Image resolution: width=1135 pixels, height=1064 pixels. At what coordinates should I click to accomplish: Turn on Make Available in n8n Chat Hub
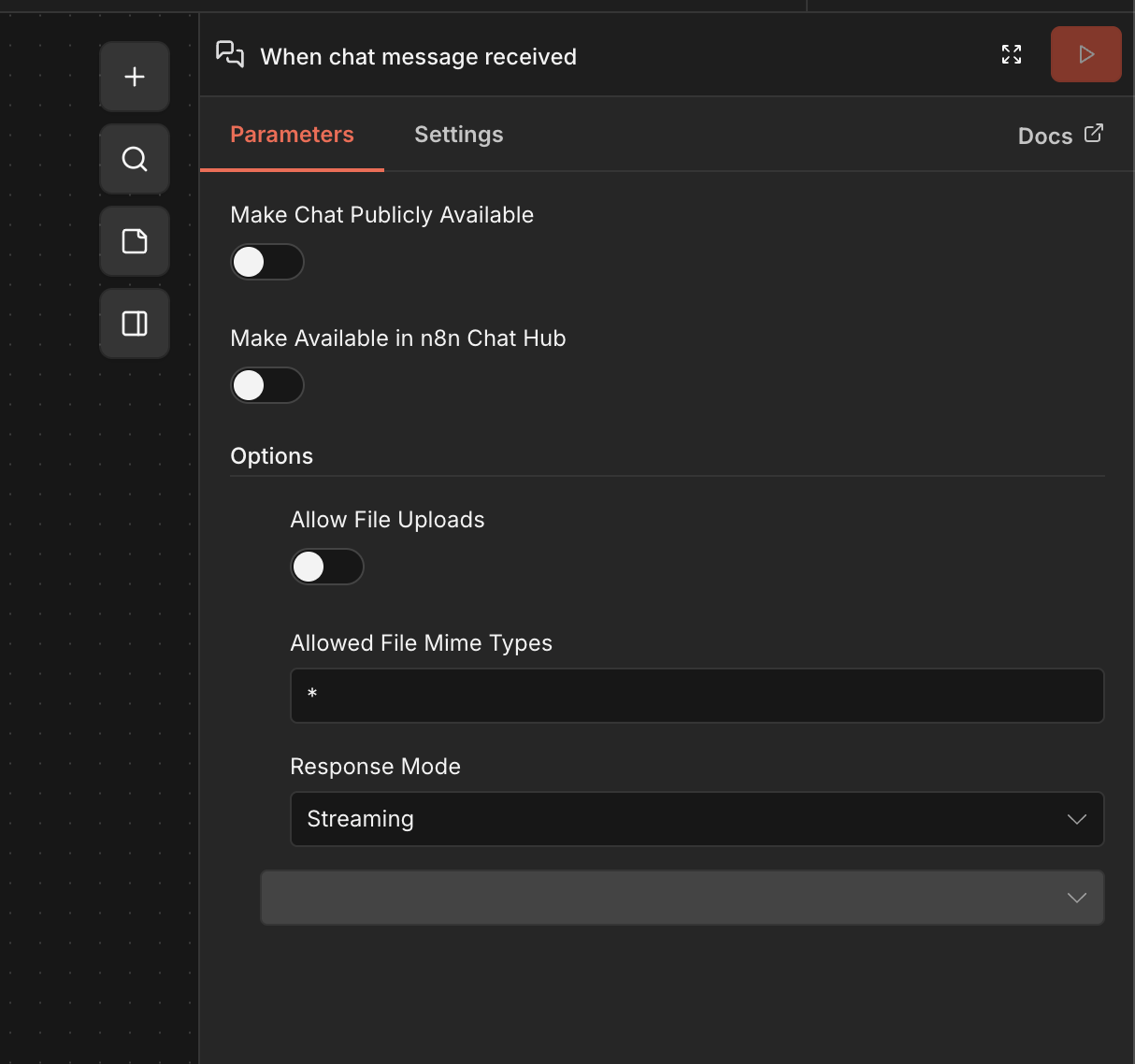(267, 385)
